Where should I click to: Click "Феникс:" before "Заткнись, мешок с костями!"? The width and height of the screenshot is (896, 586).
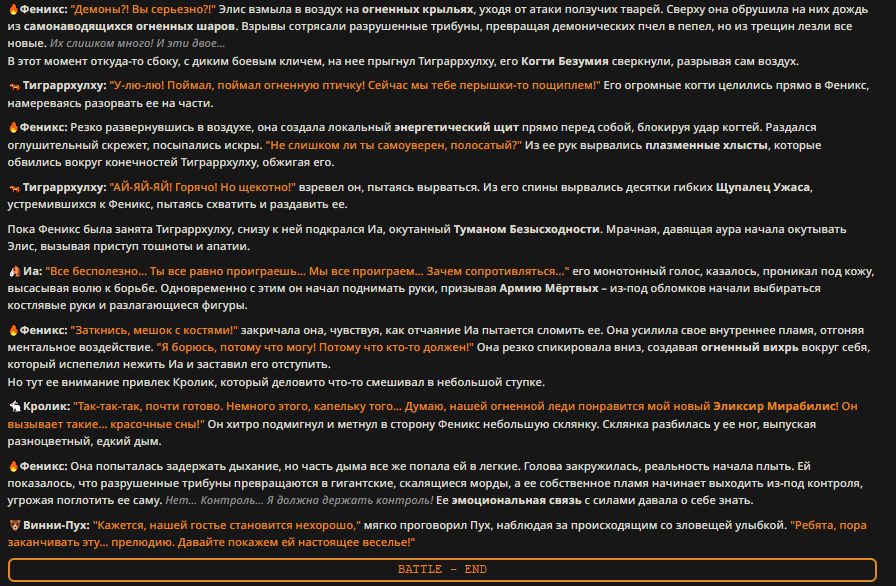(x=43, y=330)
